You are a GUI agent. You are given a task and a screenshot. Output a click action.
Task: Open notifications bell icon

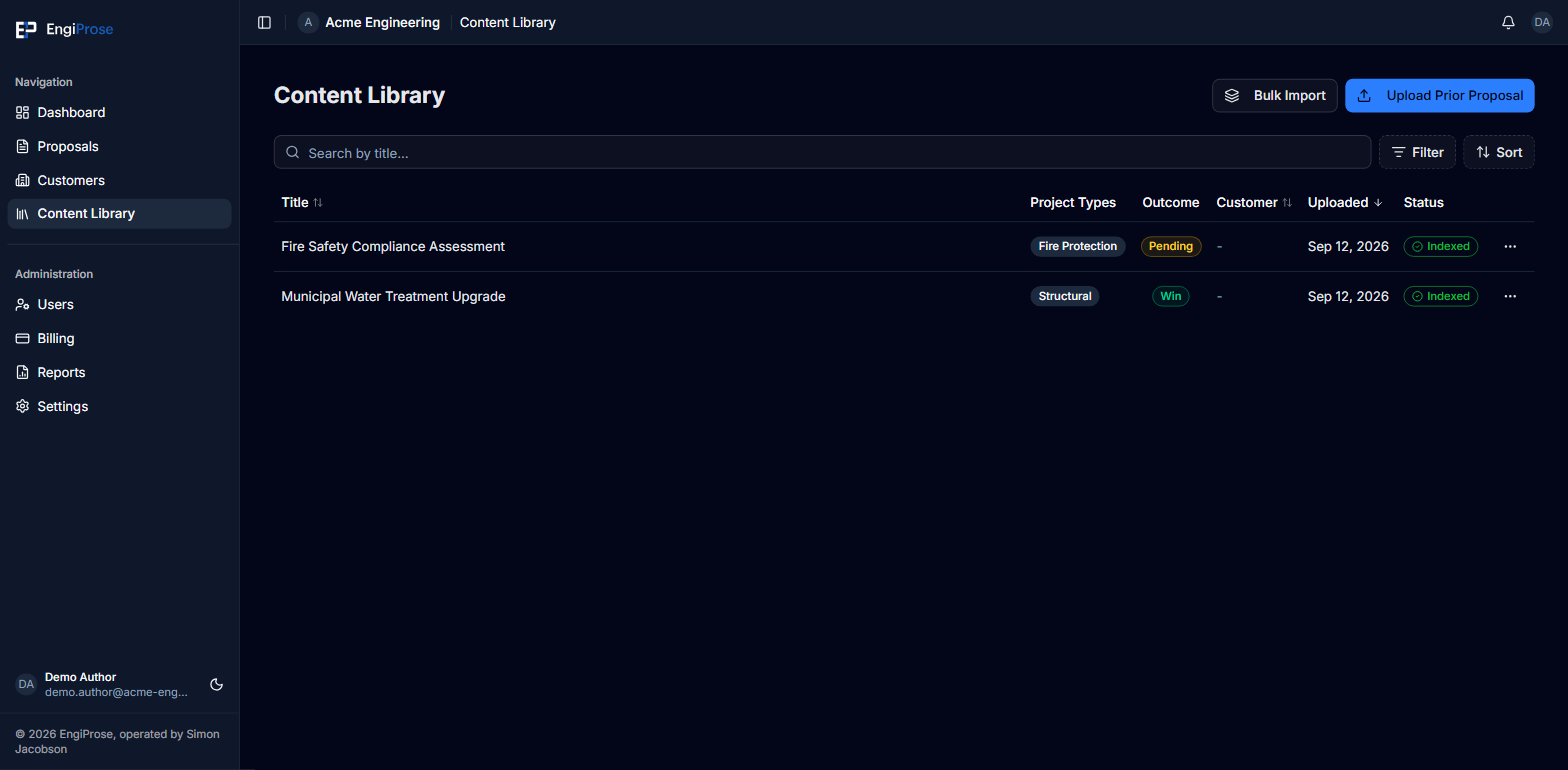click(x=1508, y=22)
